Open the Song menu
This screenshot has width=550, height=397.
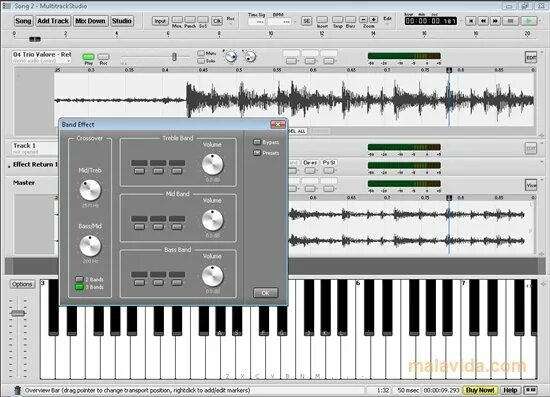(x=23, y=21)
